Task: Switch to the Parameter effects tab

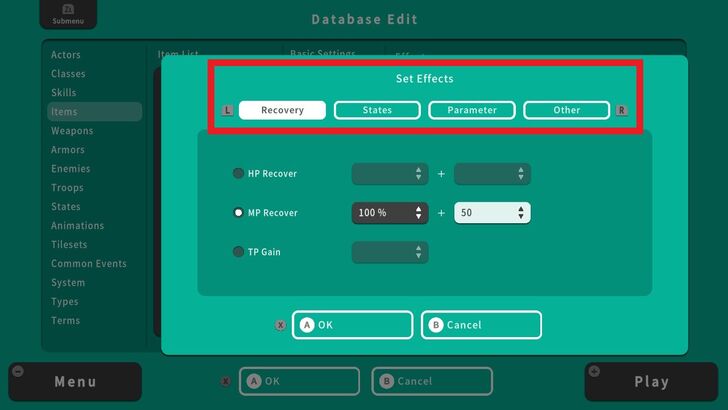Action: click(472, 110)
